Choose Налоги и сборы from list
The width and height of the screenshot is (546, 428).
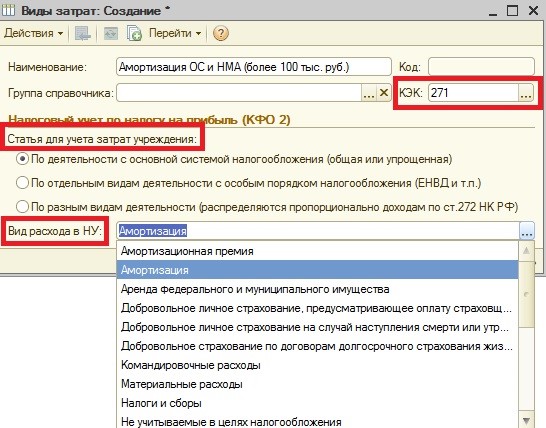[317, 403]
